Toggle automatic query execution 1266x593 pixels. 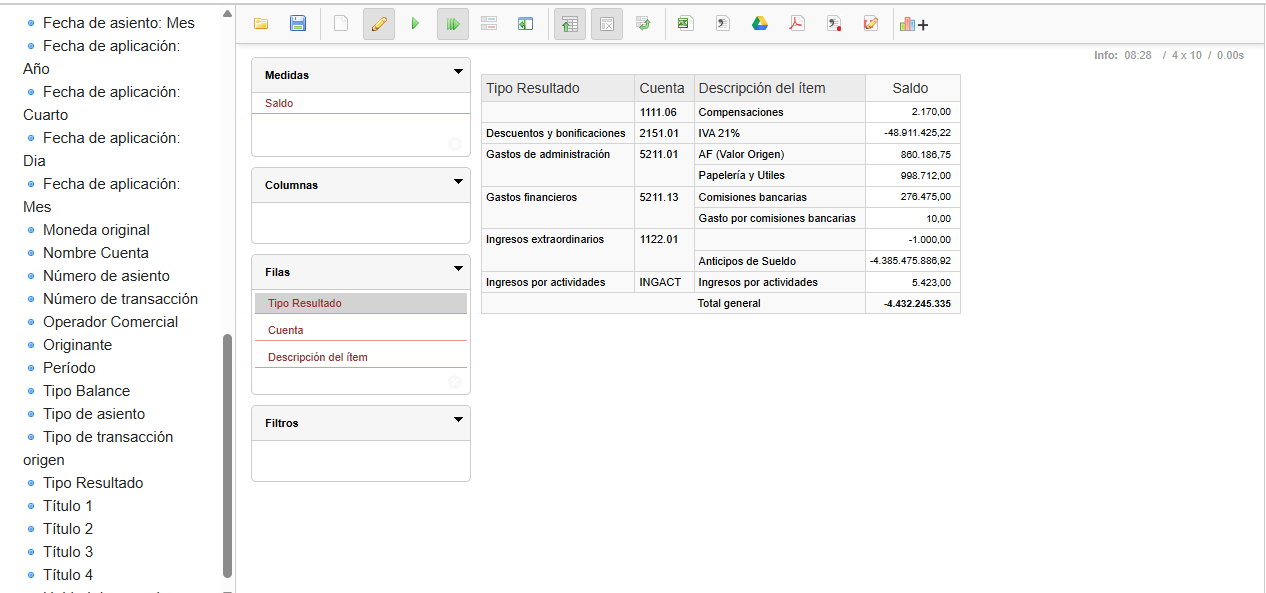tap(453, 24)
